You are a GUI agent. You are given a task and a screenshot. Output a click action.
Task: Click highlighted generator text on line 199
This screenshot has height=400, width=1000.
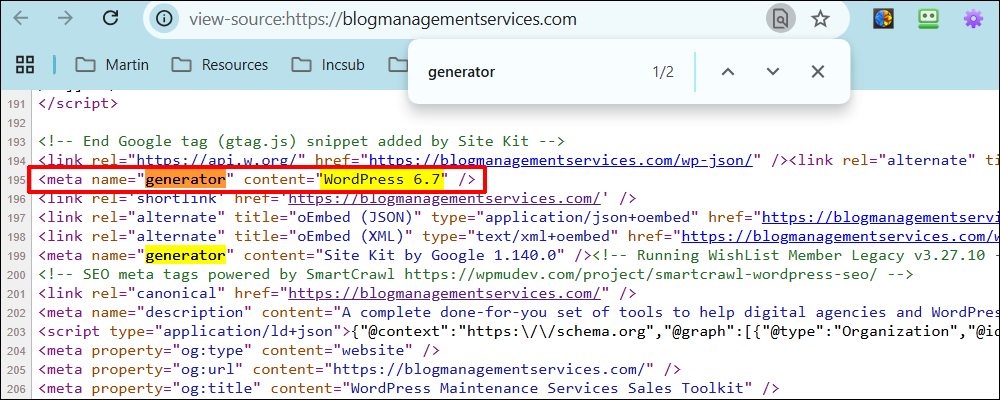186,256
